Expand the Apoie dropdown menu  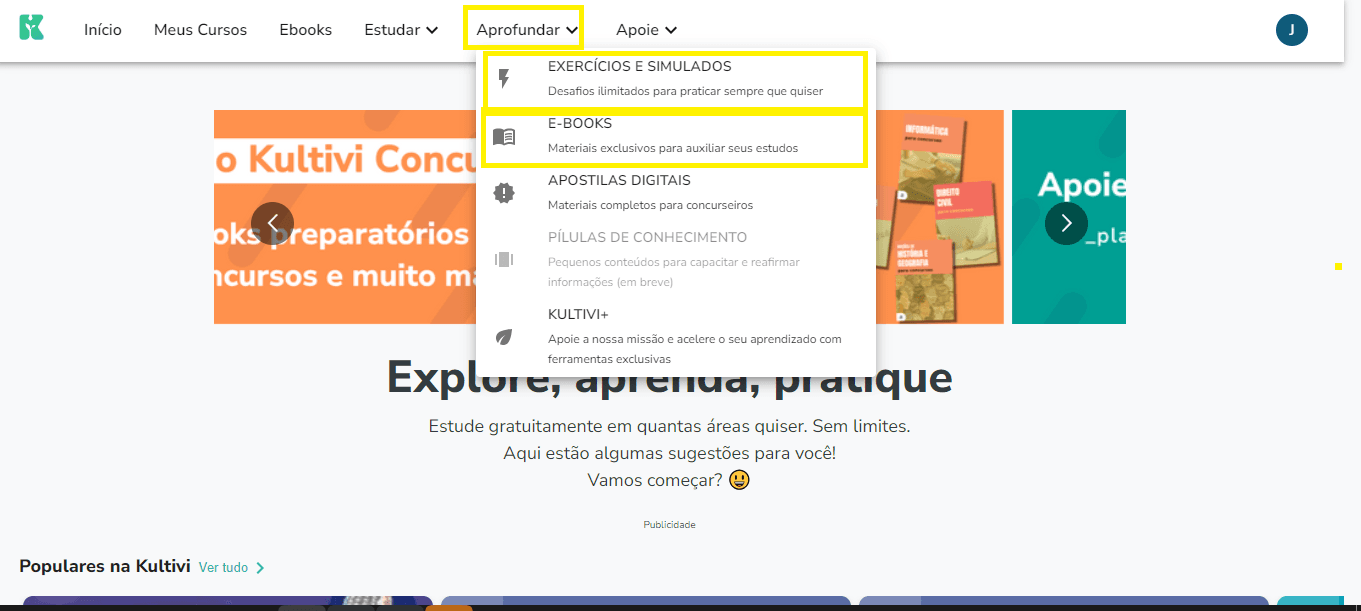coord(646,30)
